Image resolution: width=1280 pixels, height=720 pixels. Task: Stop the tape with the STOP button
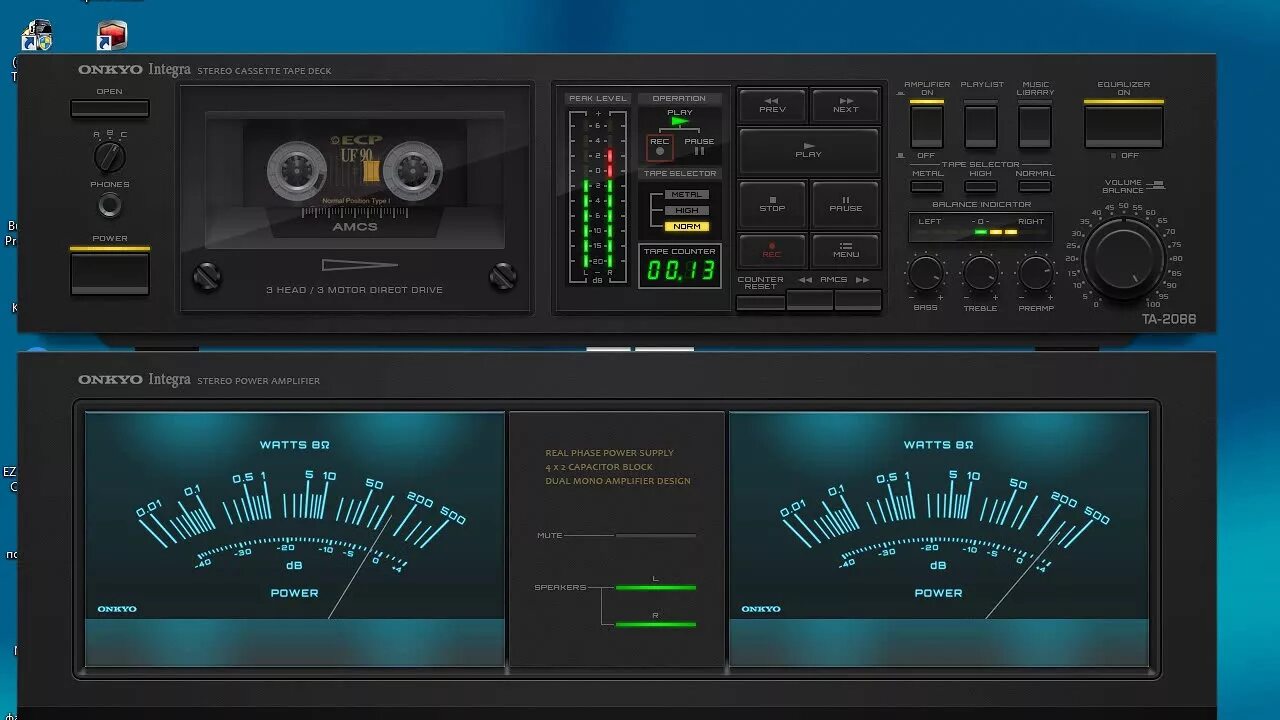(772, 204)
